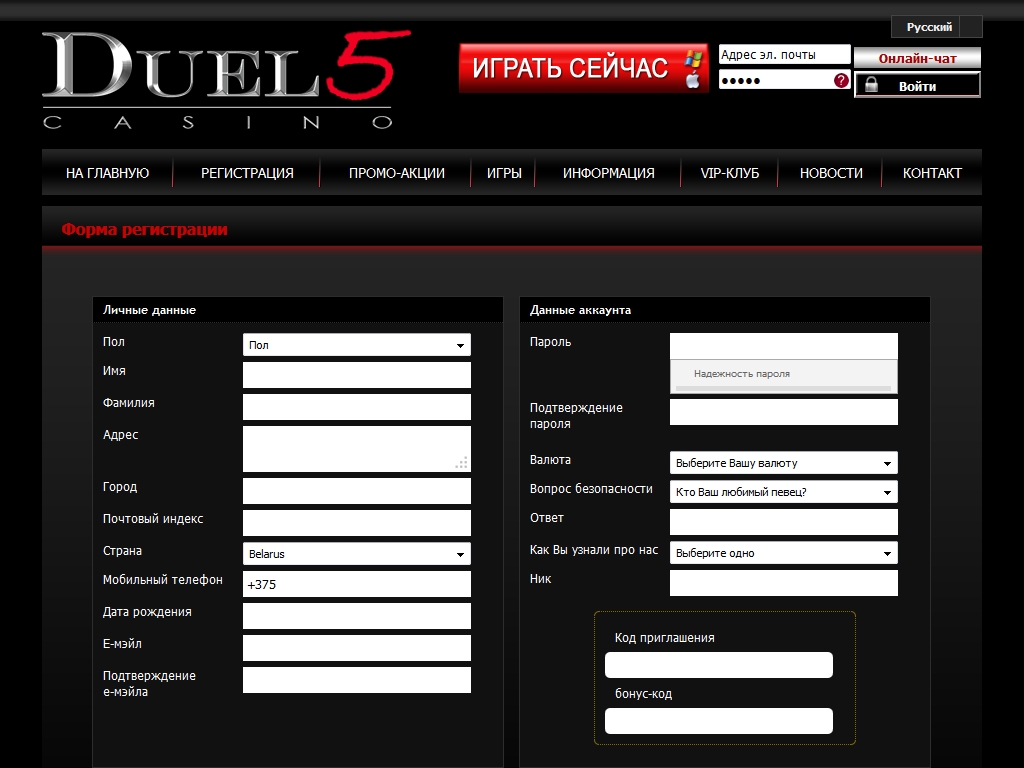Click the password help question mark icon
Image resolution: width=1024 pixels, height=768 pixels.
pos(842,81)
